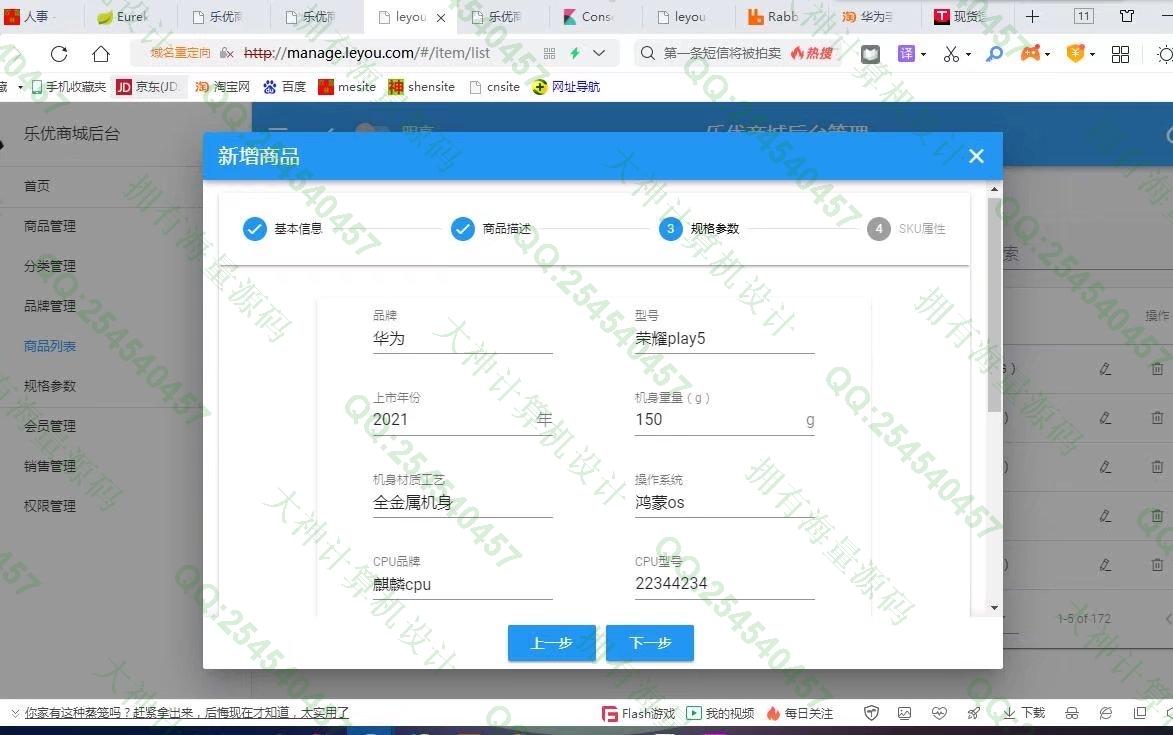Viewport: 1173px width, 735px height.
Task: Click the 下一步 button
Action: pyautogui.click(x=649, y=643)
